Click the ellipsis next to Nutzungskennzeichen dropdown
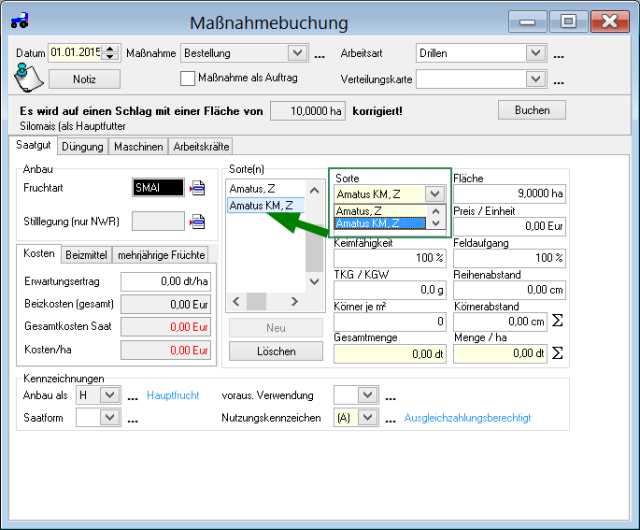 click(390, 418)
